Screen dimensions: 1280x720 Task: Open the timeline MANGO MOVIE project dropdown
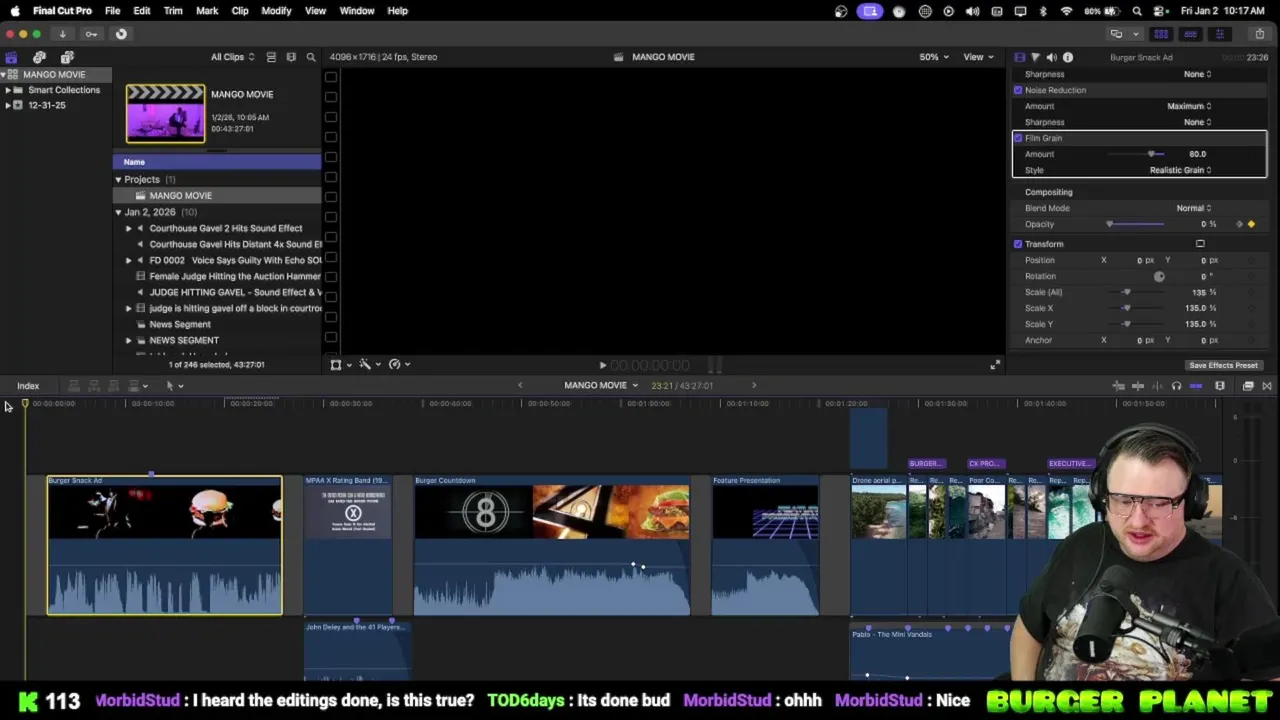click(600, 386)
